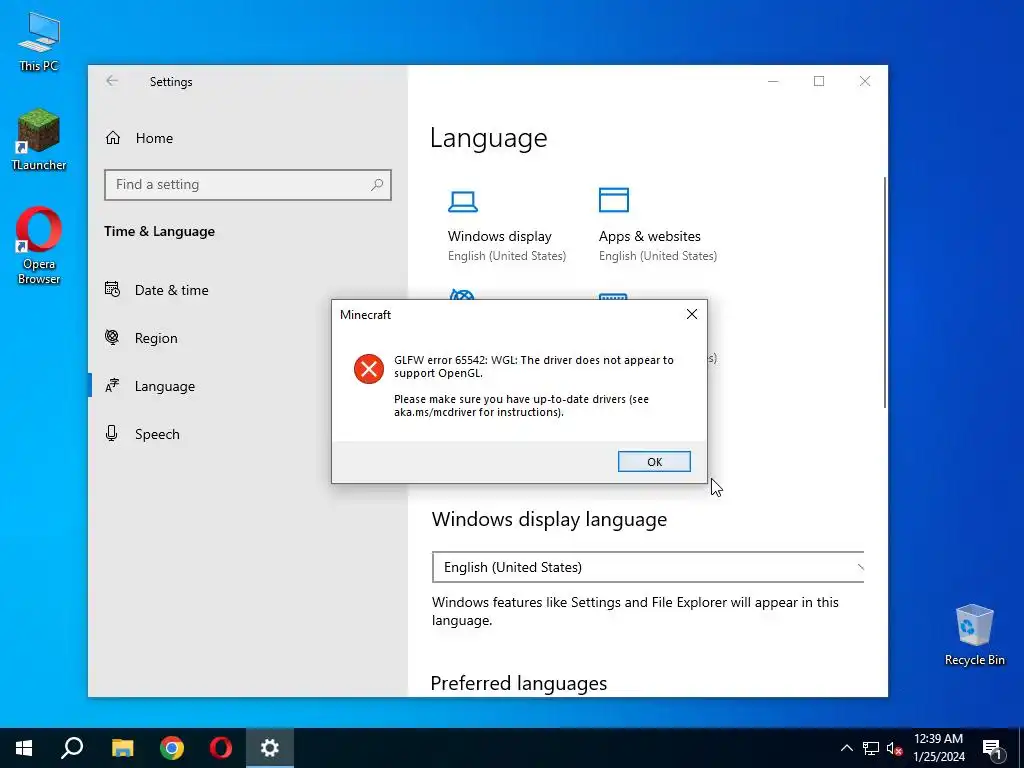Image resolution: width=1024 pixels, height=768 pixels.
Task: Click the Date & time calendar icon
Action: click(112, 289)
